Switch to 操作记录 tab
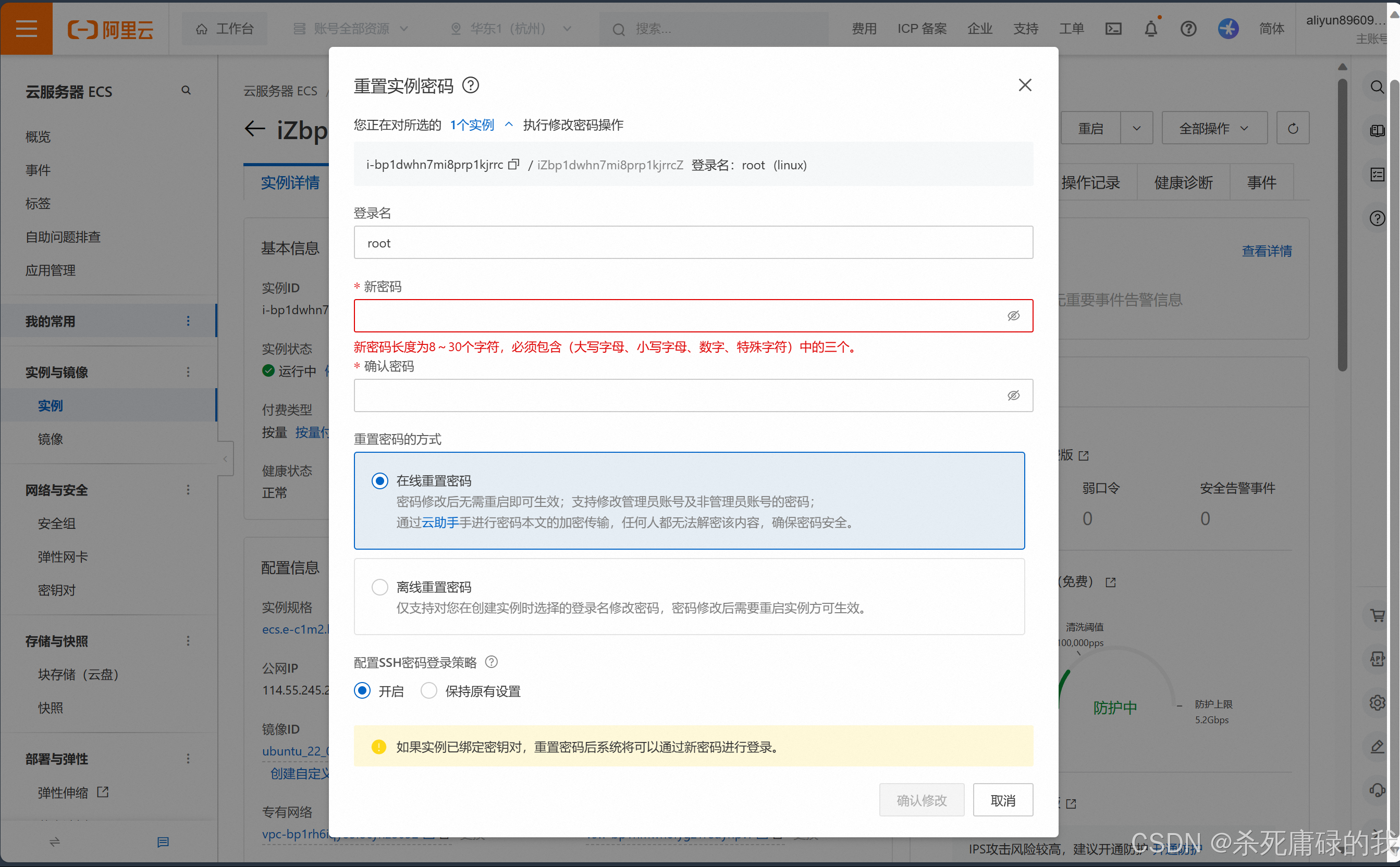1400x867 pixels. (x=1090, y=183)
